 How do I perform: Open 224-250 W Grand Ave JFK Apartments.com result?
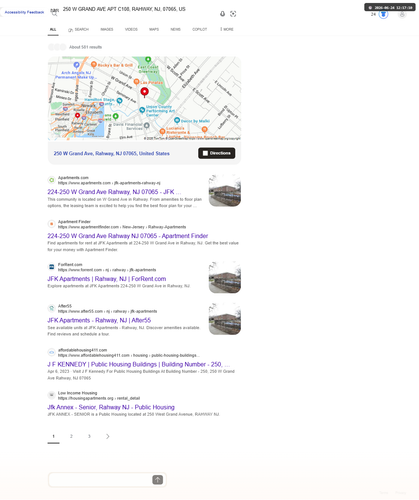pos(114,192)
